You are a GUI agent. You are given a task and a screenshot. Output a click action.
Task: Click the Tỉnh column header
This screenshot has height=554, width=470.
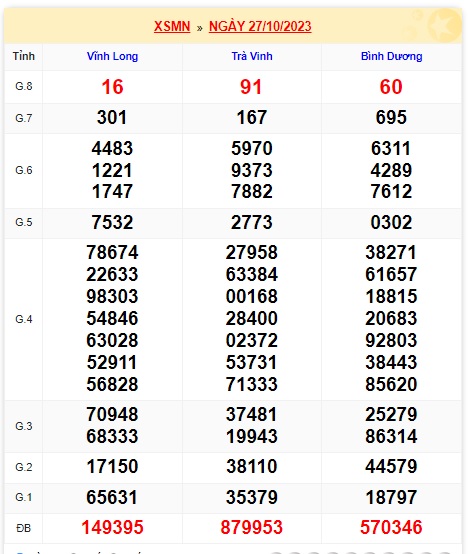click(24, 56)
